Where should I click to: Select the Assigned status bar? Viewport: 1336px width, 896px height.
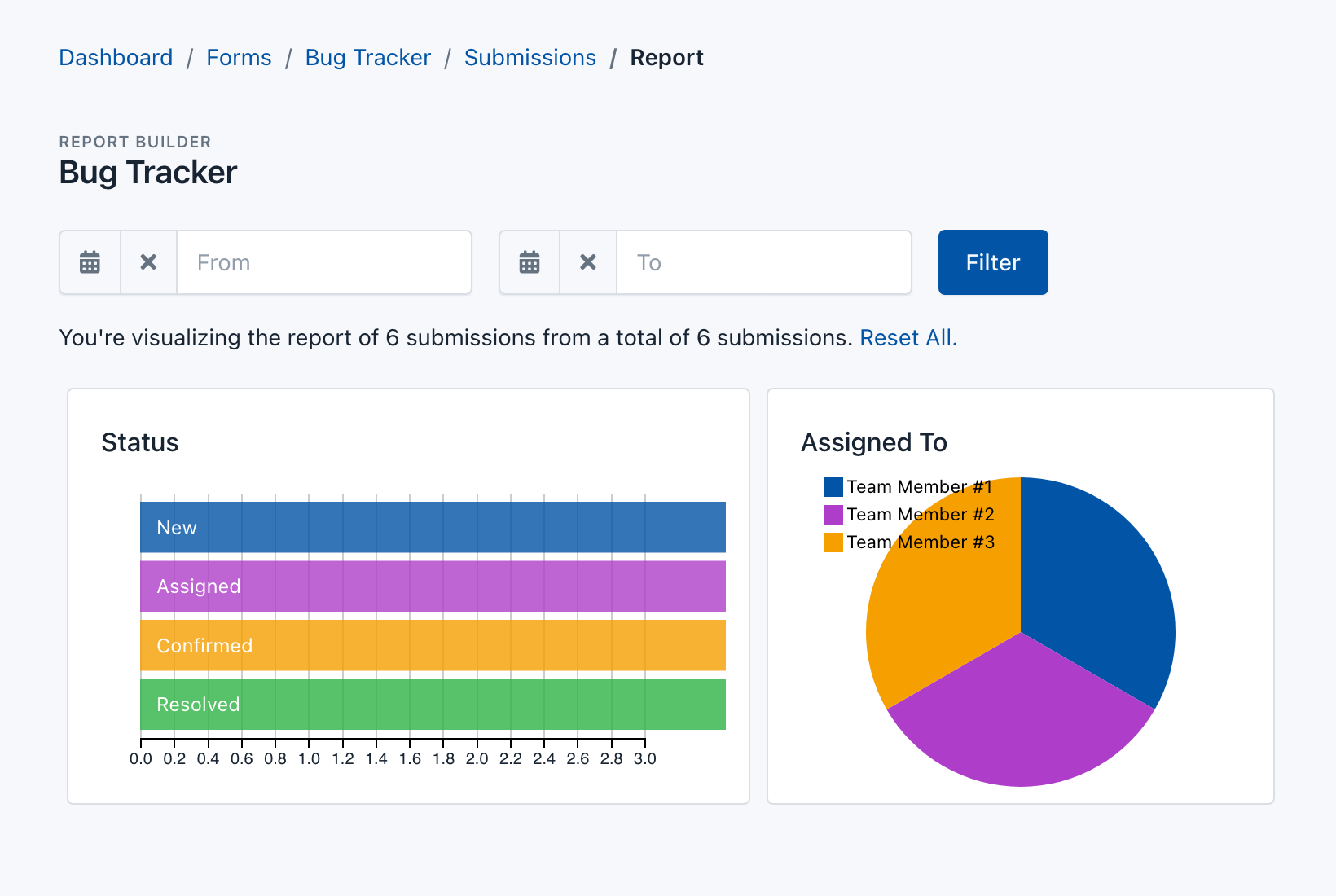point(433,586)
